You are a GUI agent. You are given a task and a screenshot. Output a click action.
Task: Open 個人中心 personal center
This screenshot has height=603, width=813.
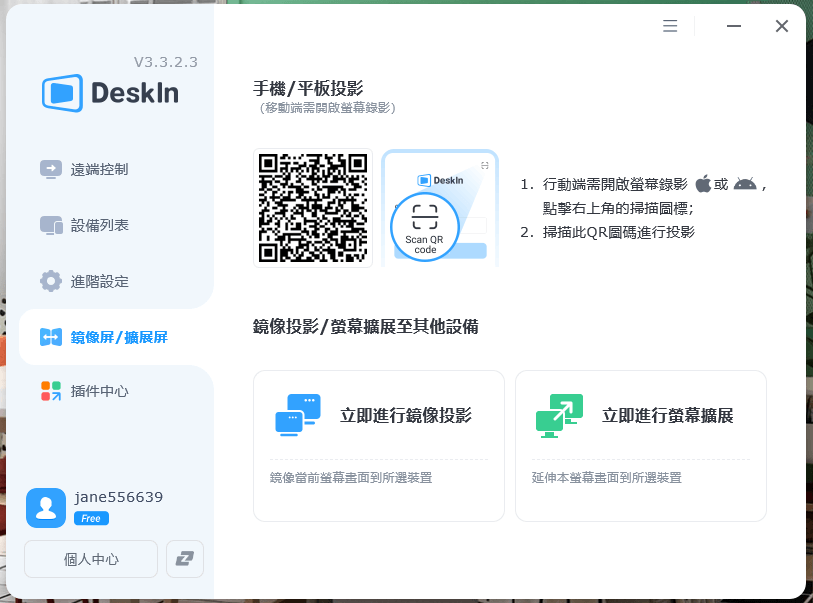coord(90,559)
